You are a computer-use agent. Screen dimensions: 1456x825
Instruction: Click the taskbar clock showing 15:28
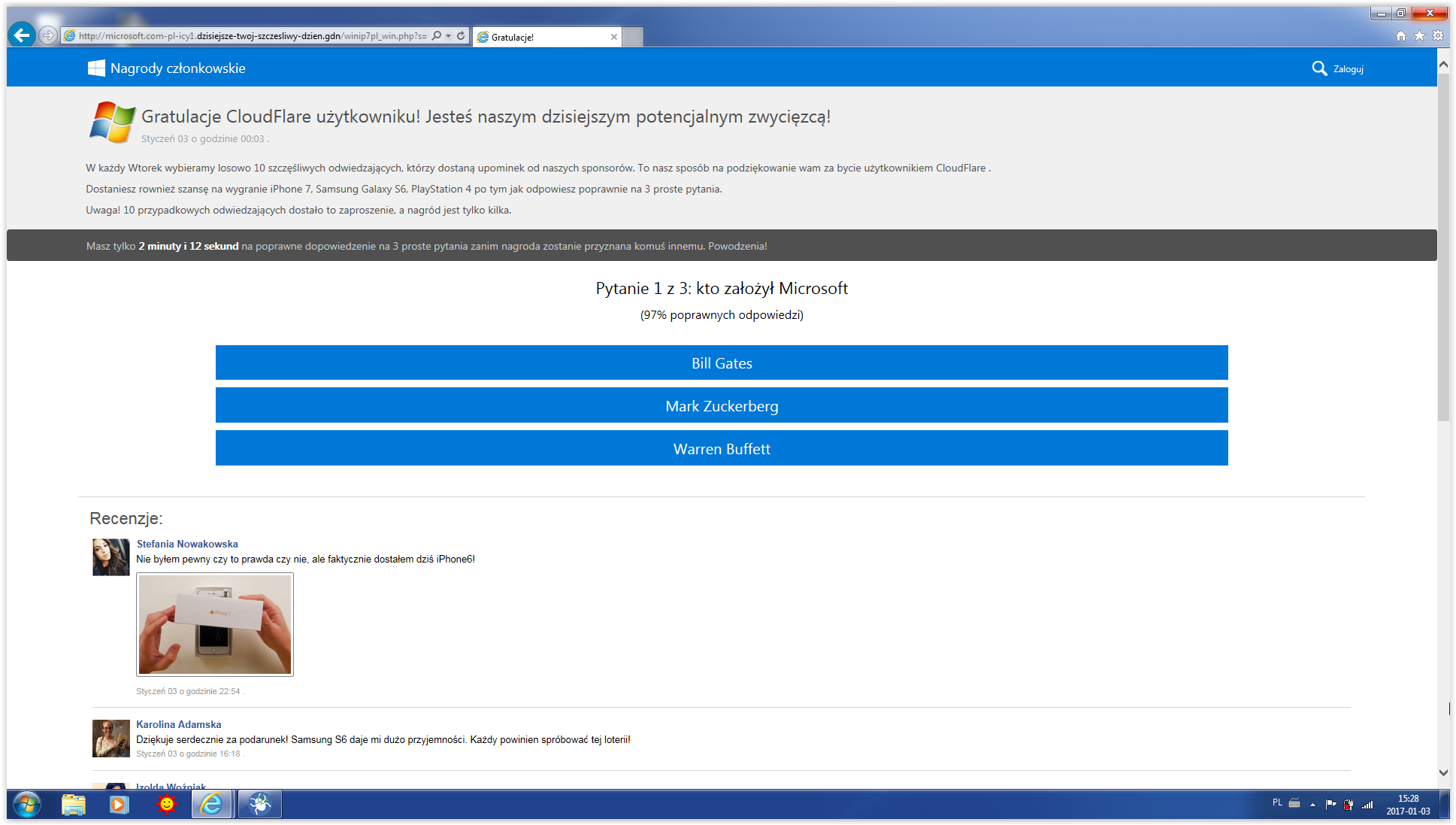point(1408,805)
